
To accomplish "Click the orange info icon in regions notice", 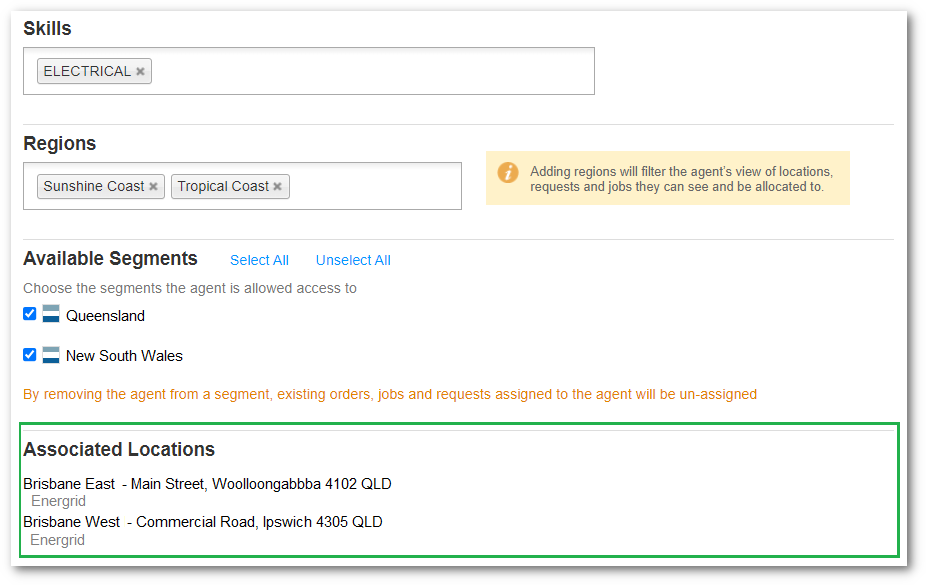I will point(508,172).
